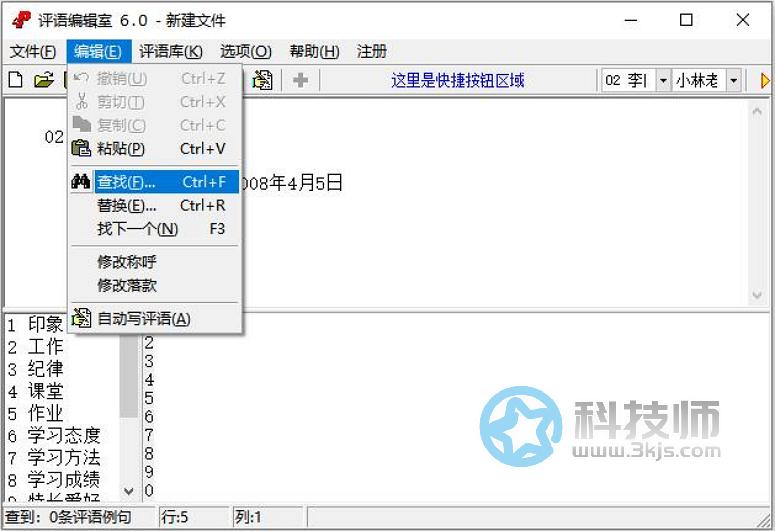Screen dimensions: 775x531
Task: Click the 小林老 combo box field
Action: pyautogui.click(x=699, y=80)
